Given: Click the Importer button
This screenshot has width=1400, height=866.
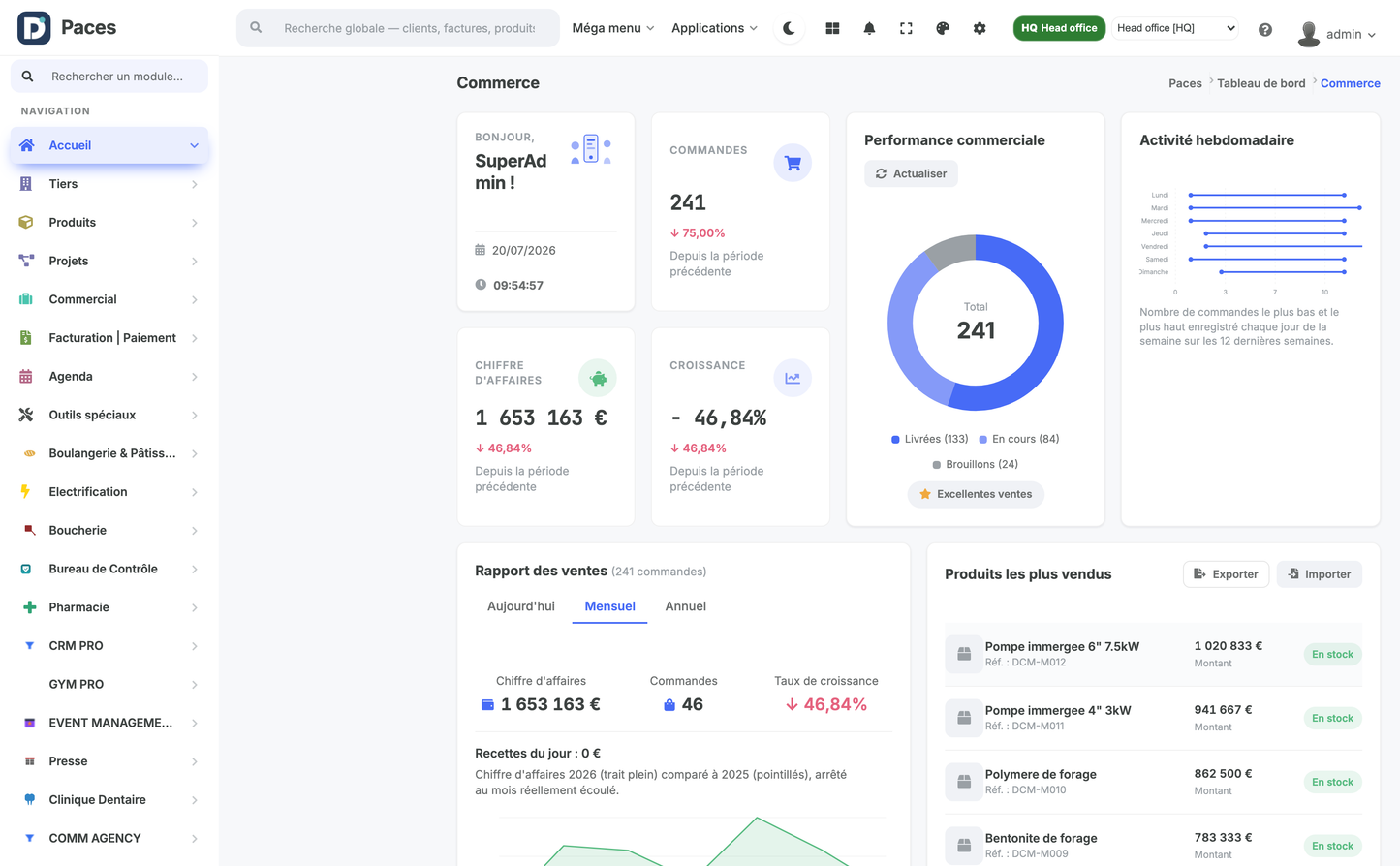Looking at the screenshot, I should (x=1320, y=573).
